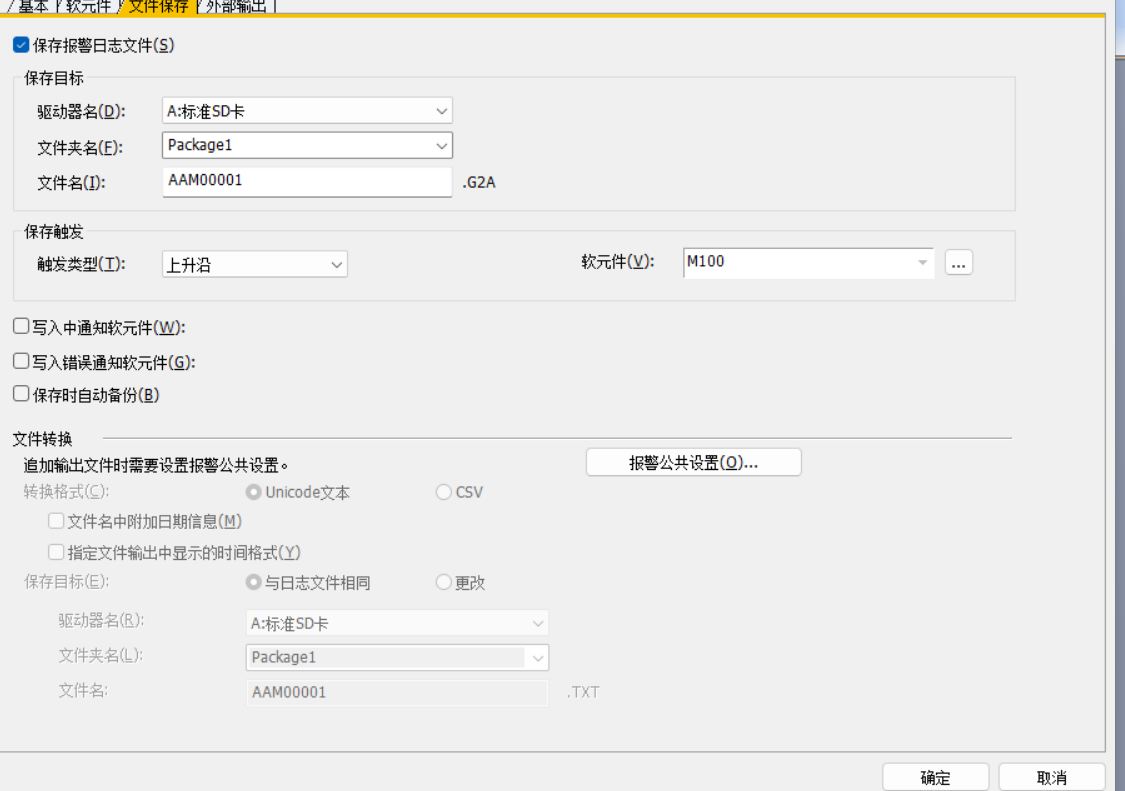Select the CSV conversion format radio button
This screenshot has width=1125, height=791.
click(x=444, y=492)
